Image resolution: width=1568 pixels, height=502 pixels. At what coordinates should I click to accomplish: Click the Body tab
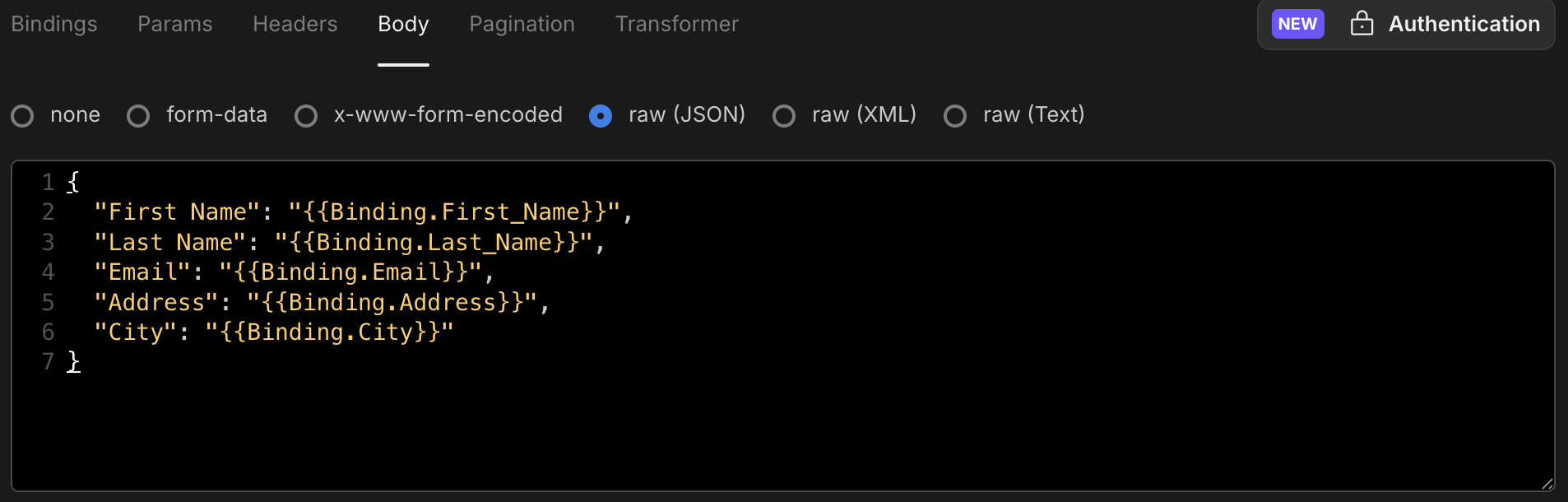403,25
